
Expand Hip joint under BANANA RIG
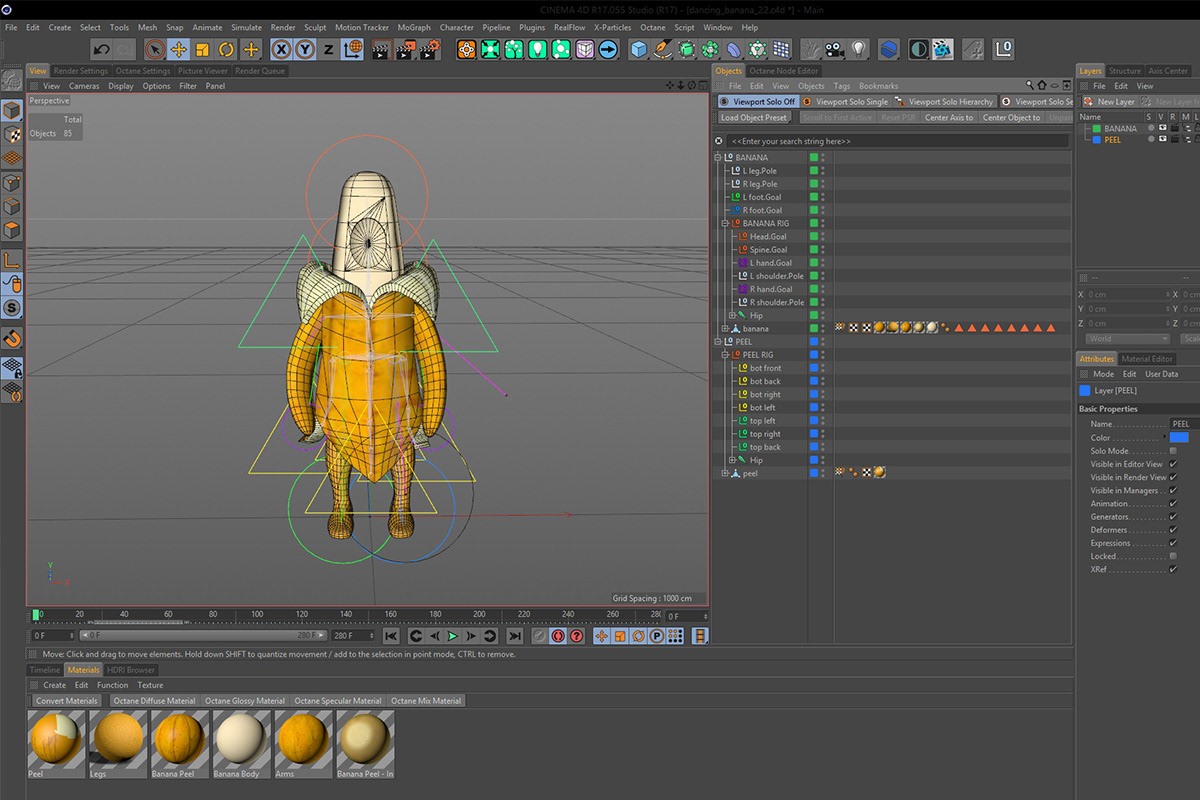[x=732, y=316]
